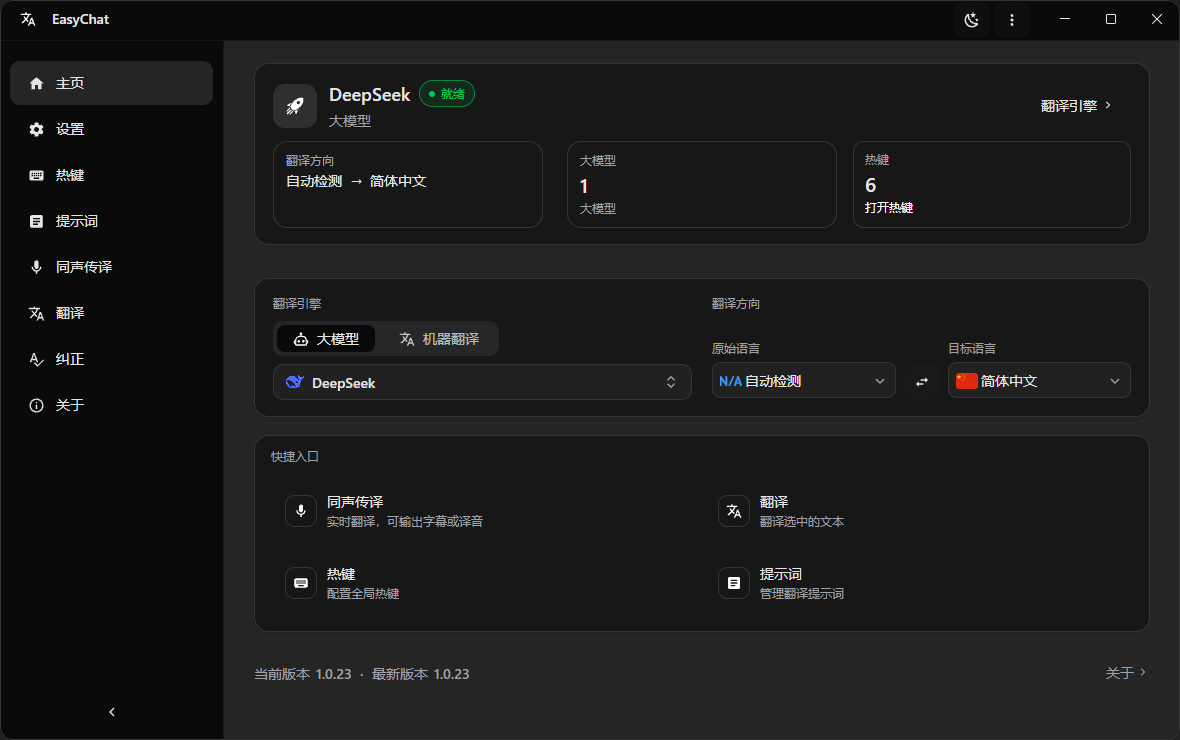
Task: Click the keyboard icon beside sidebar 热键
Action: (x=36, y=175)
